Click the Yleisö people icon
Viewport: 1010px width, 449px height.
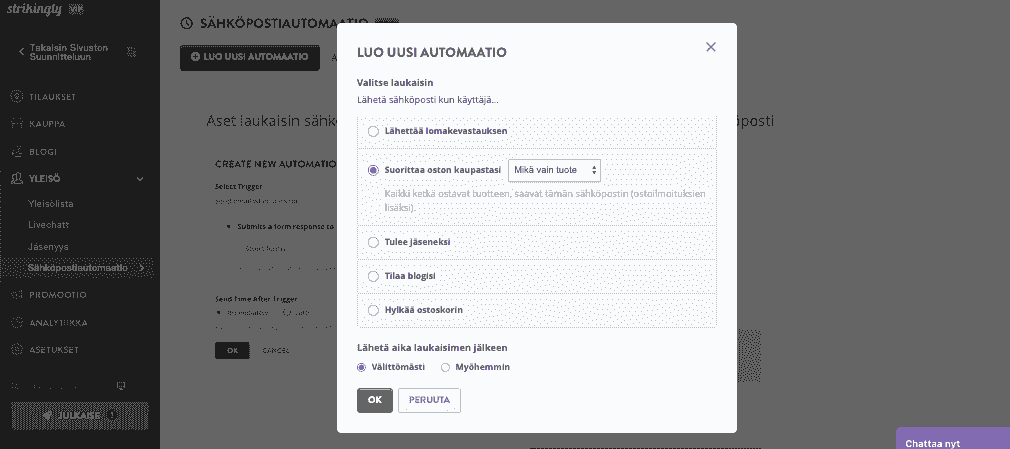click(x=17, y=179)
